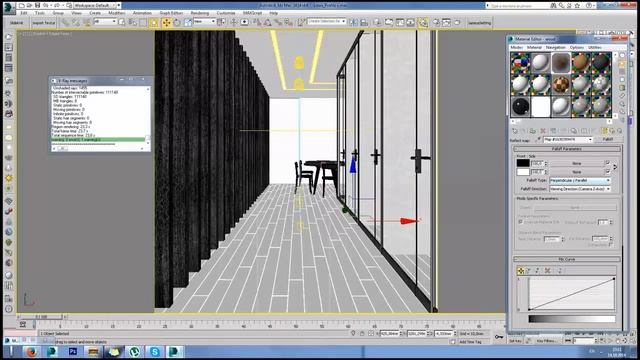Click the swap Front/Side colors arrow
The image size is (640, 360).
click(615, 167)
